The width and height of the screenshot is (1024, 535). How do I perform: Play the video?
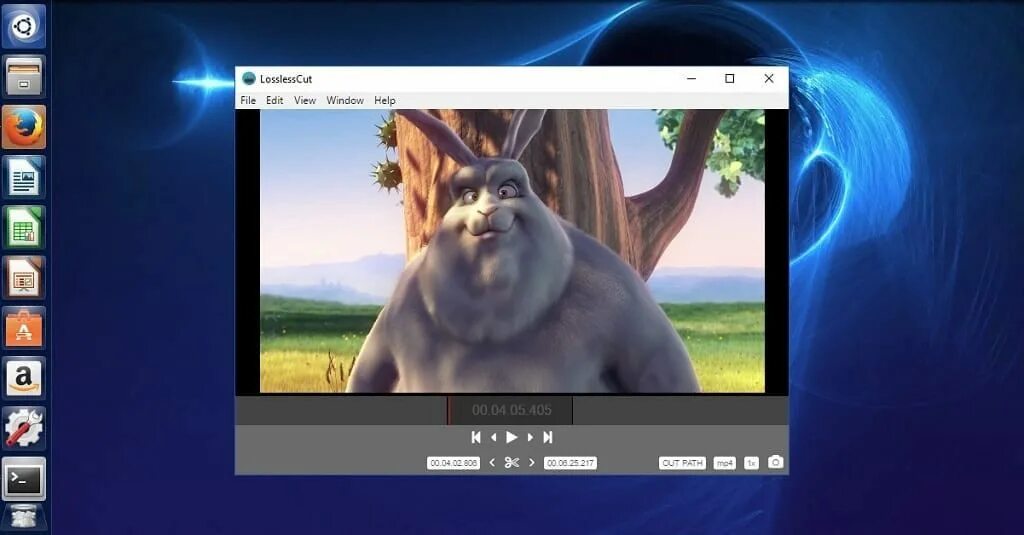click(511, 437)
